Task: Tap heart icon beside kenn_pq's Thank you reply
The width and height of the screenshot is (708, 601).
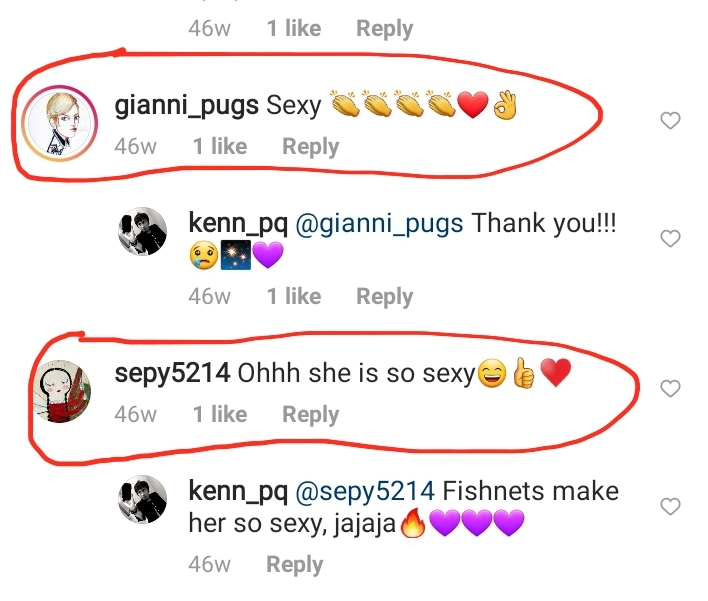Action: tap(672, 238)
